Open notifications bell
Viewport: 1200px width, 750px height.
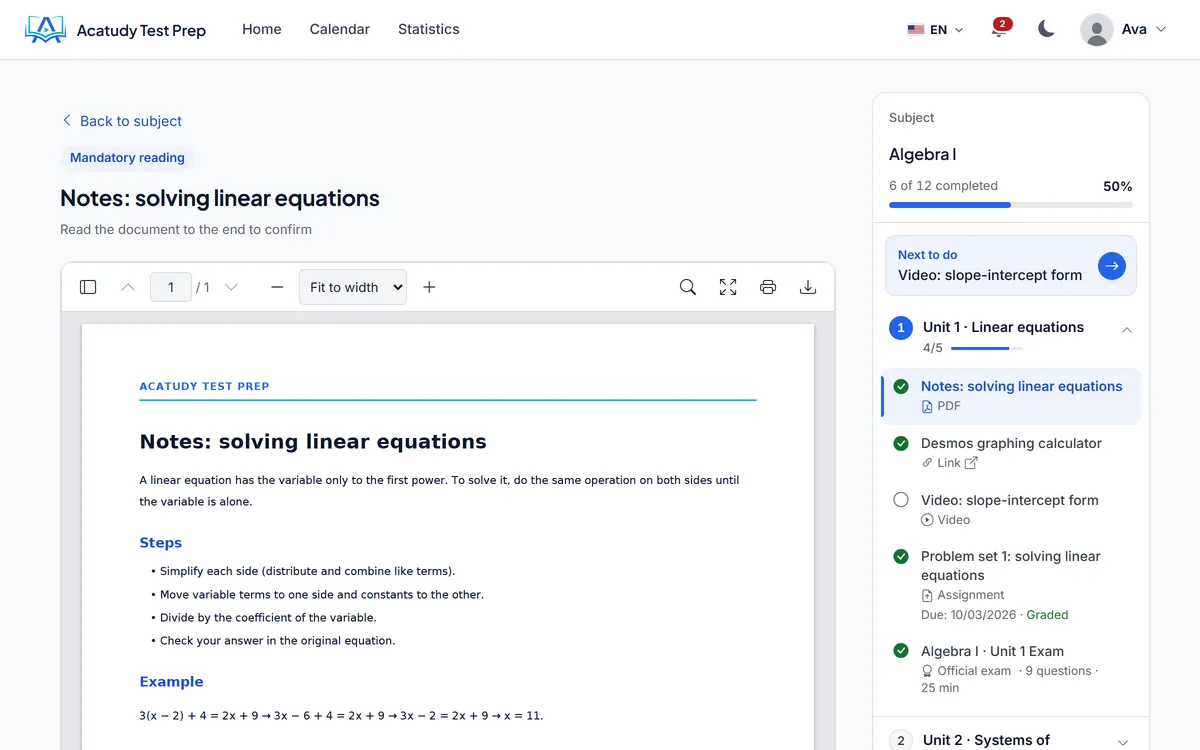(999, 29)
